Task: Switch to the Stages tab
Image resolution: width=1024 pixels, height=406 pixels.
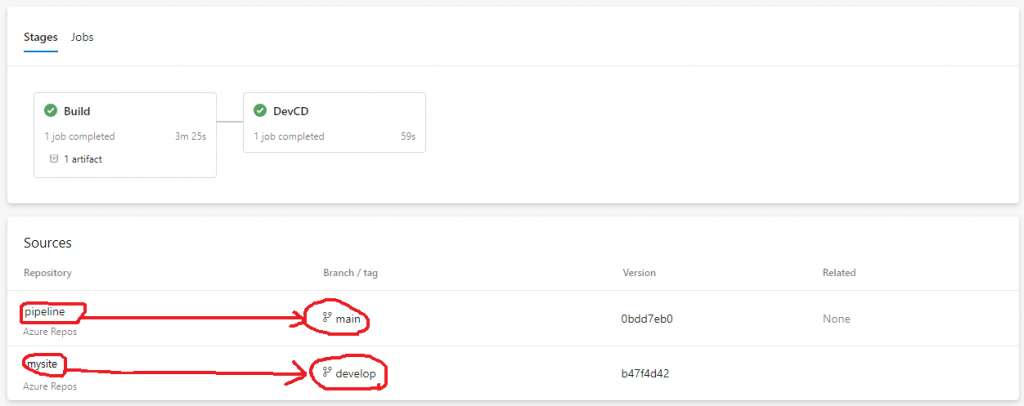Action: 41,37
